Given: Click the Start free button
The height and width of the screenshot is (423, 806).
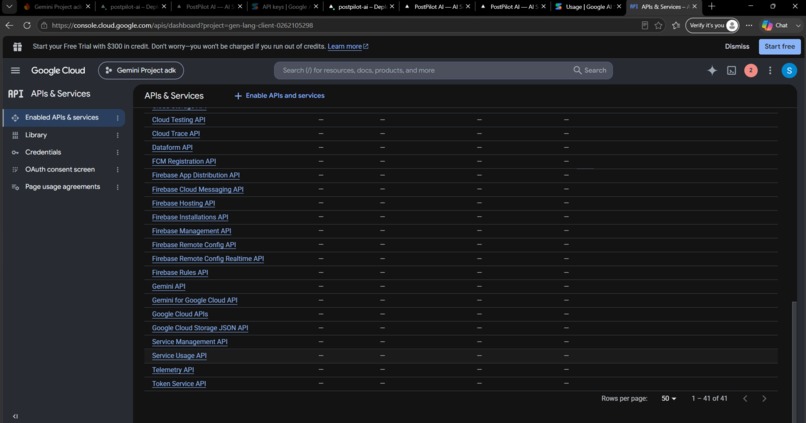Looking at the screenshot, I should [x=779, y=46].
